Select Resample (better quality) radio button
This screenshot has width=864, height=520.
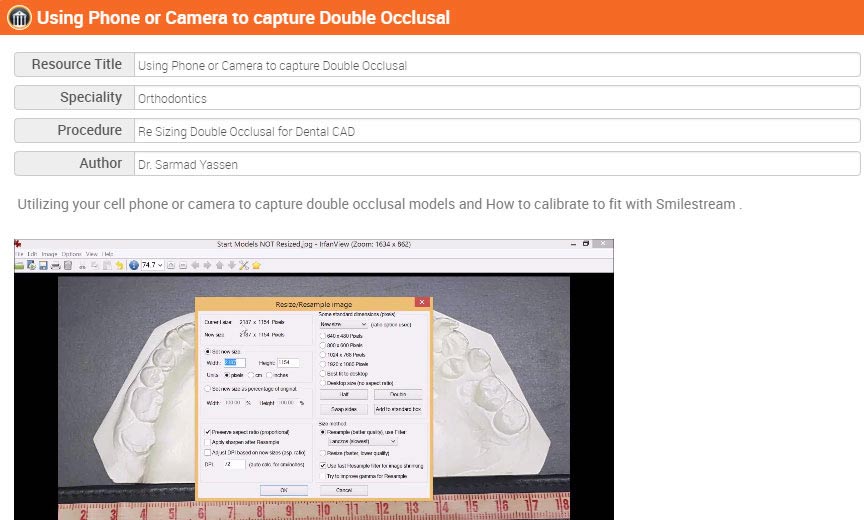[323, 432]
